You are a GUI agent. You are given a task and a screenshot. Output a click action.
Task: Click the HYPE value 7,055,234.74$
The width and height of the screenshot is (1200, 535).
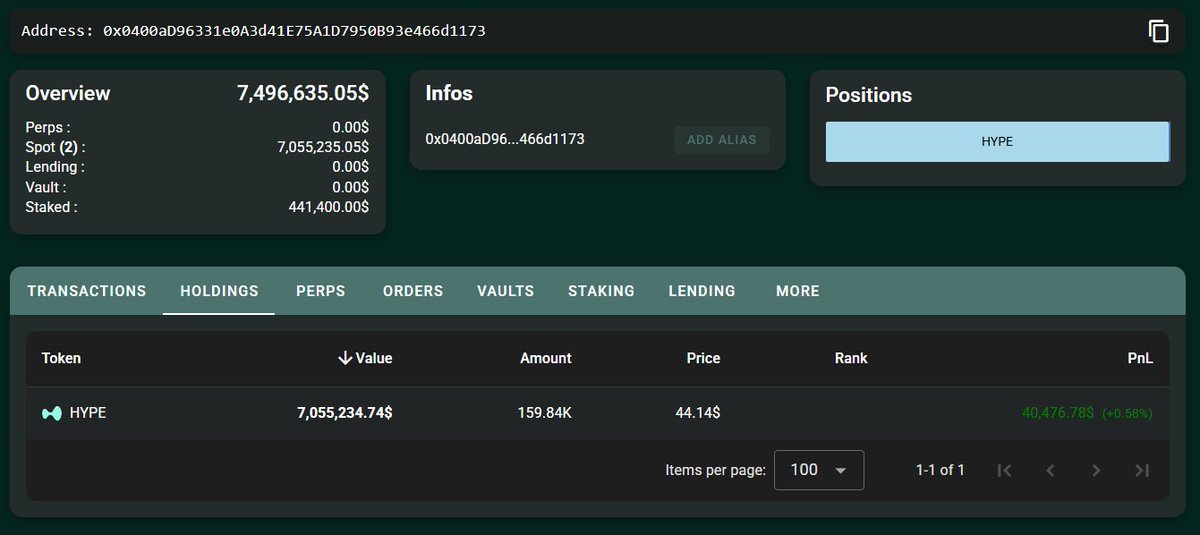[x=345, y=412]
